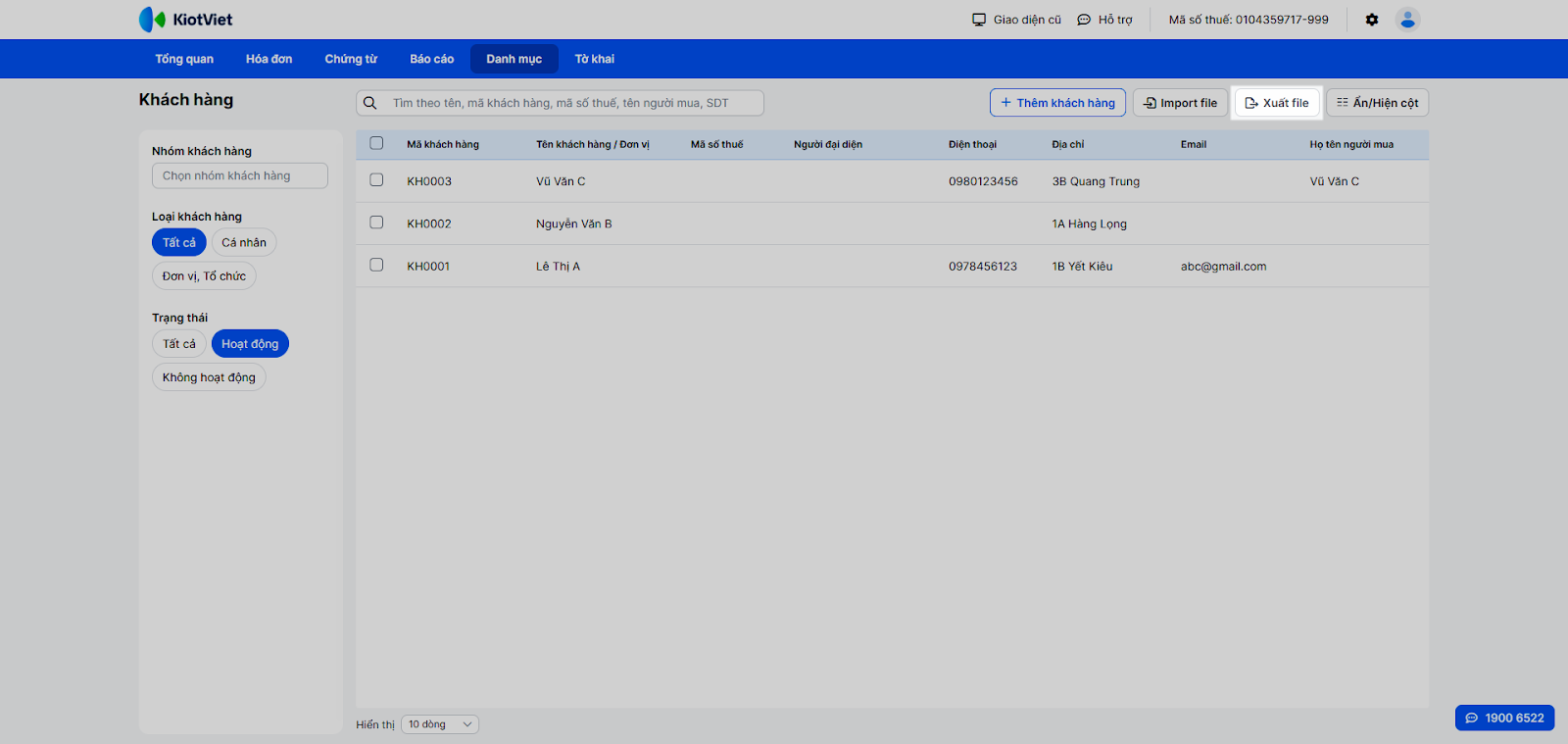Viewport: 1568px width, 744px height.
Task: Click customer name Nguyễn Văn B
Action: pyautogui.click(x=573, y=223)
